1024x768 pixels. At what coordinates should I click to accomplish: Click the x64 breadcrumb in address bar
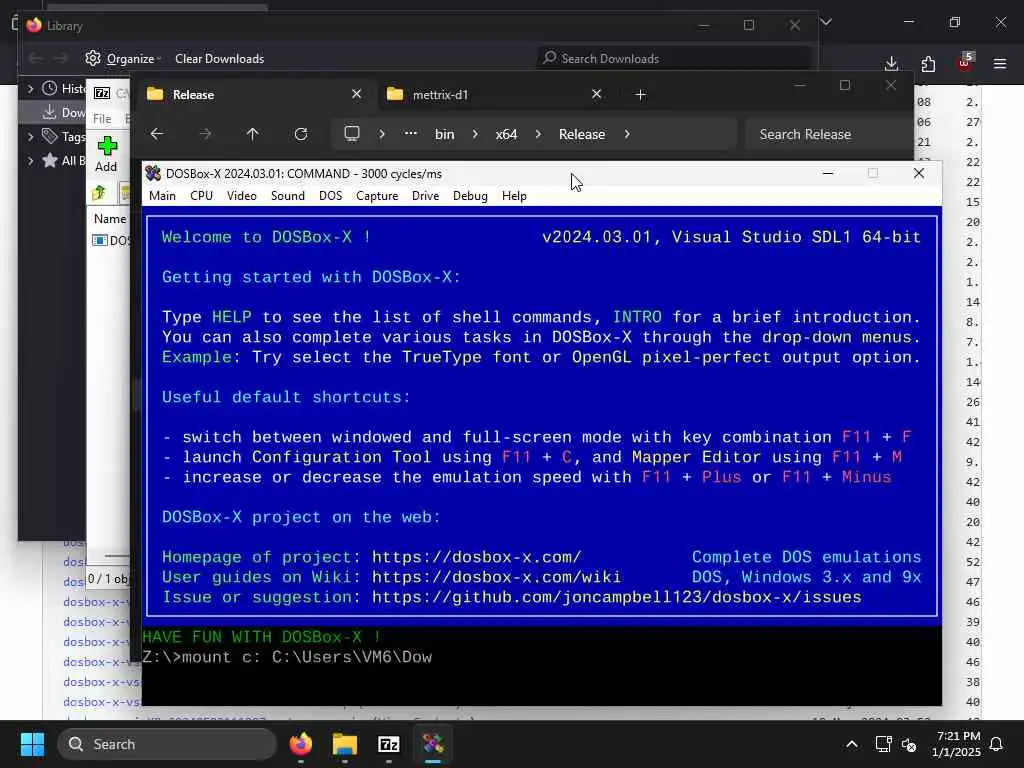506,134
